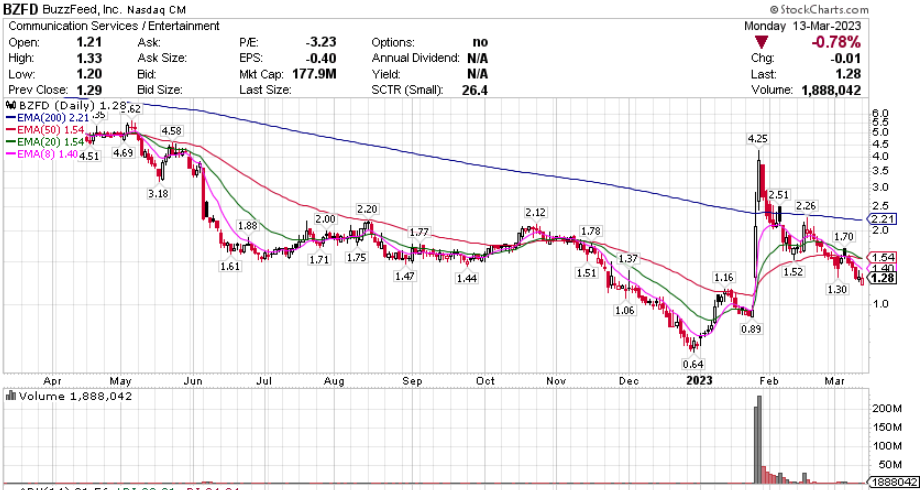Click the 0.64 low price label
This screenshot has width=922, height=490.
694,363
